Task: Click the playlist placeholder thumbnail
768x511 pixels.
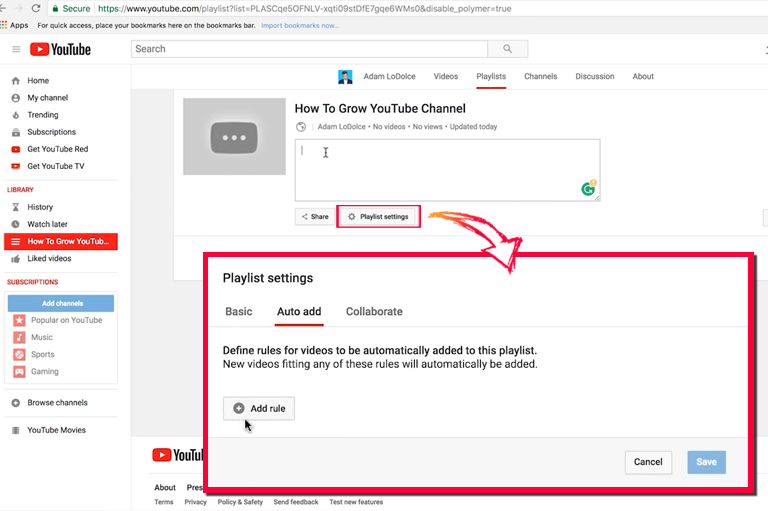Action: (x=234, y=137)
